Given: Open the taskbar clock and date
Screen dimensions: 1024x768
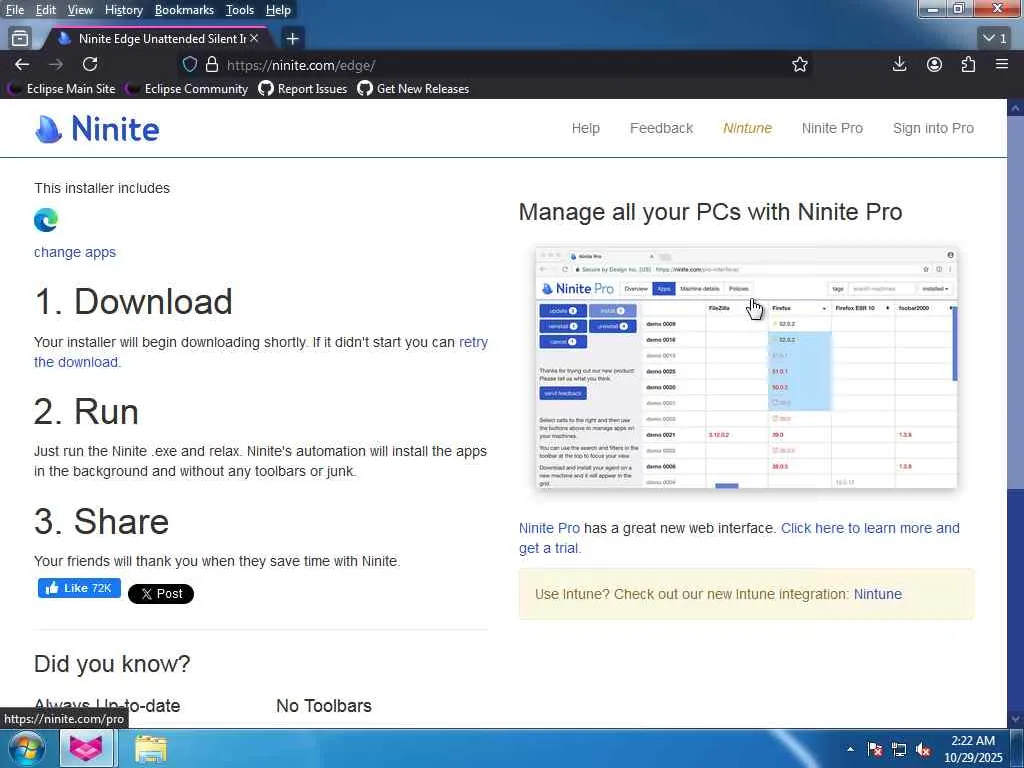Looking at the screenshot, I should [973, 749].
